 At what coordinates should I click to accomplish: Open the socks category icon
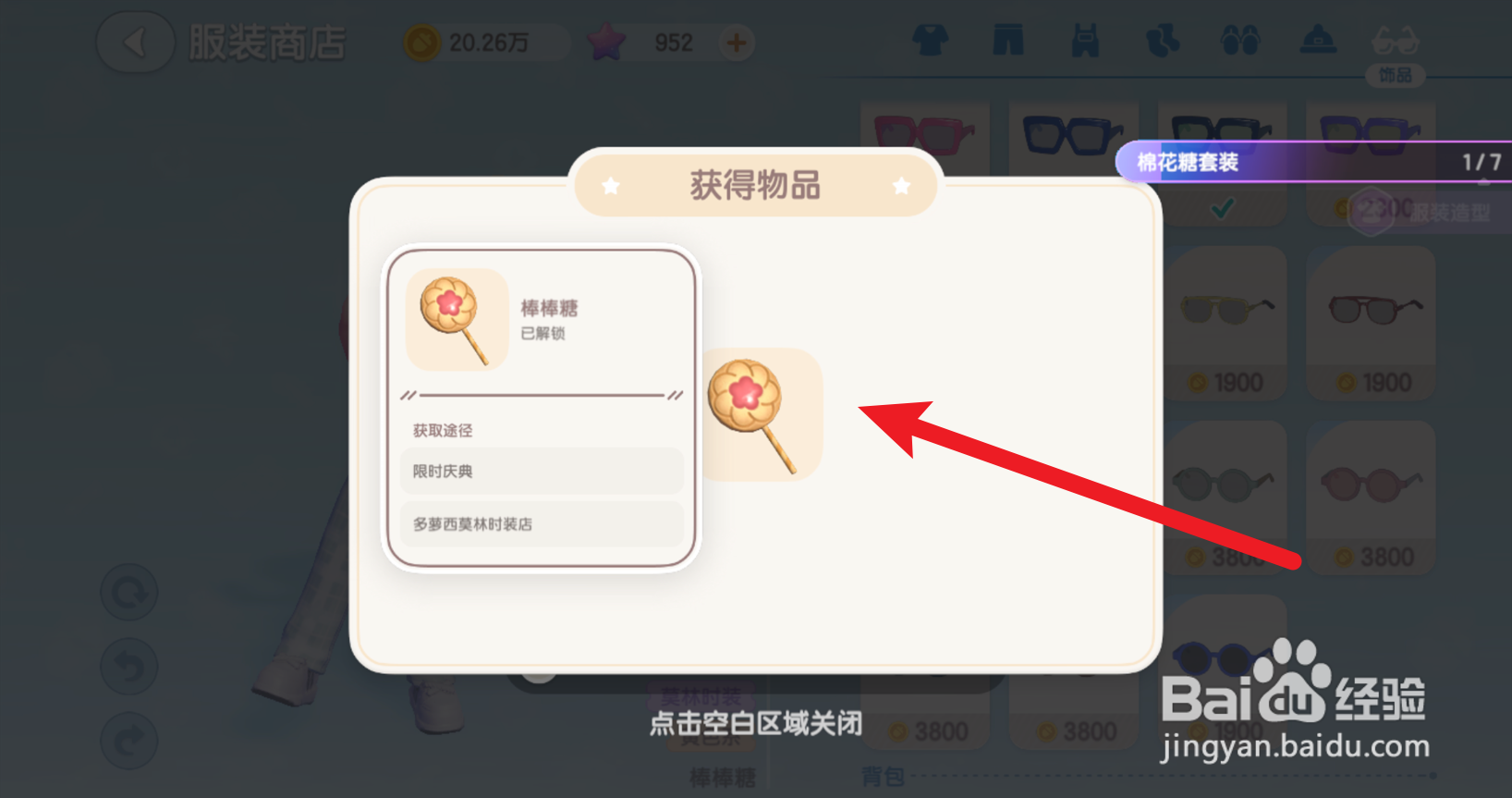coord(1163,41)
